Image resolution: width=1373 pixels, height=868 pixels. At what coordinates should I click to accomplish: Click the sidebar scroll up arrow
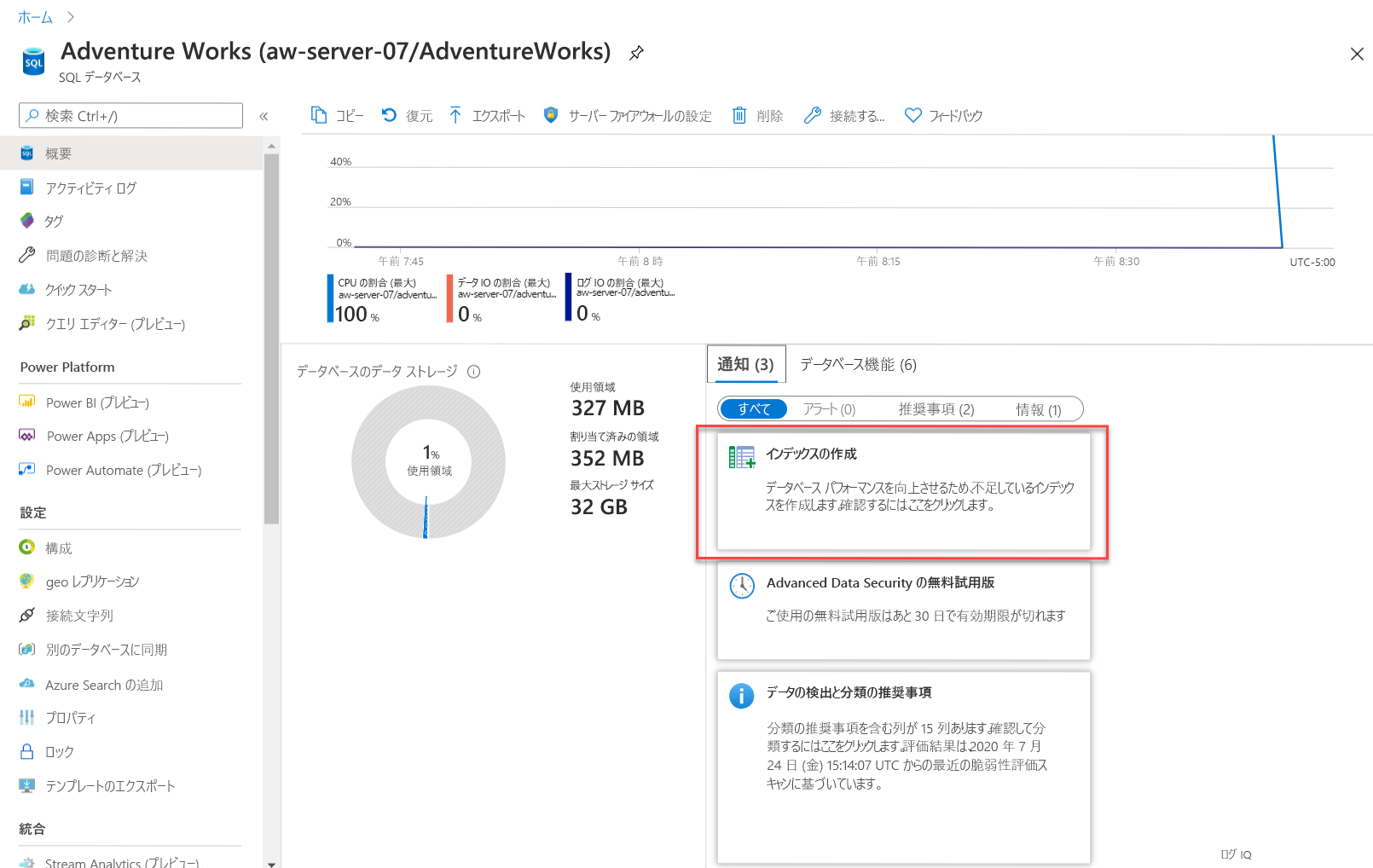point(272,146)
